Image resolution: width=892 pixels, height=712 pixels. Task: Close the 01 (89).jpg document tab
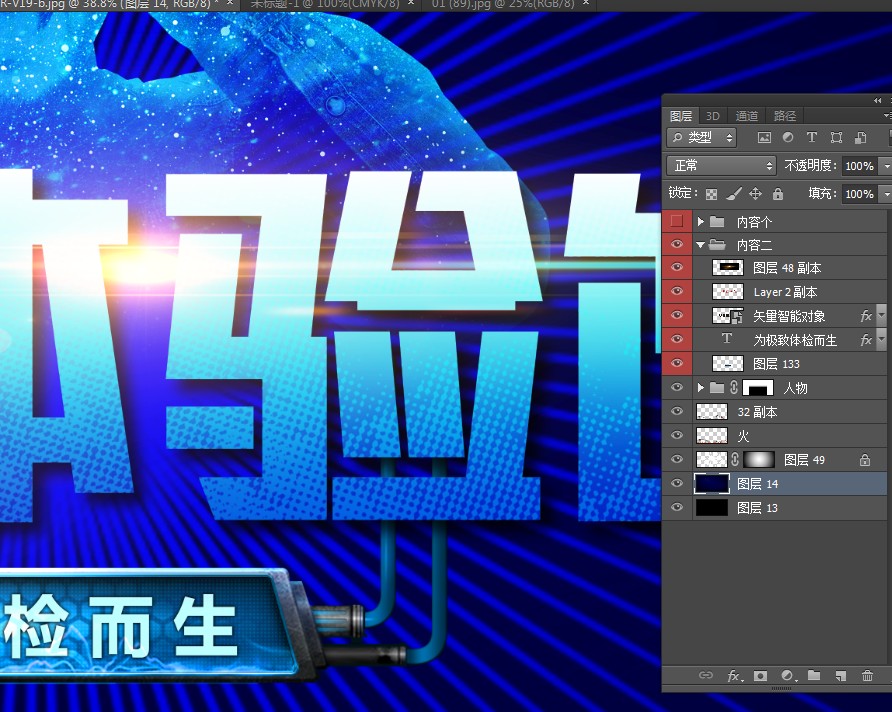click(586, 3)
